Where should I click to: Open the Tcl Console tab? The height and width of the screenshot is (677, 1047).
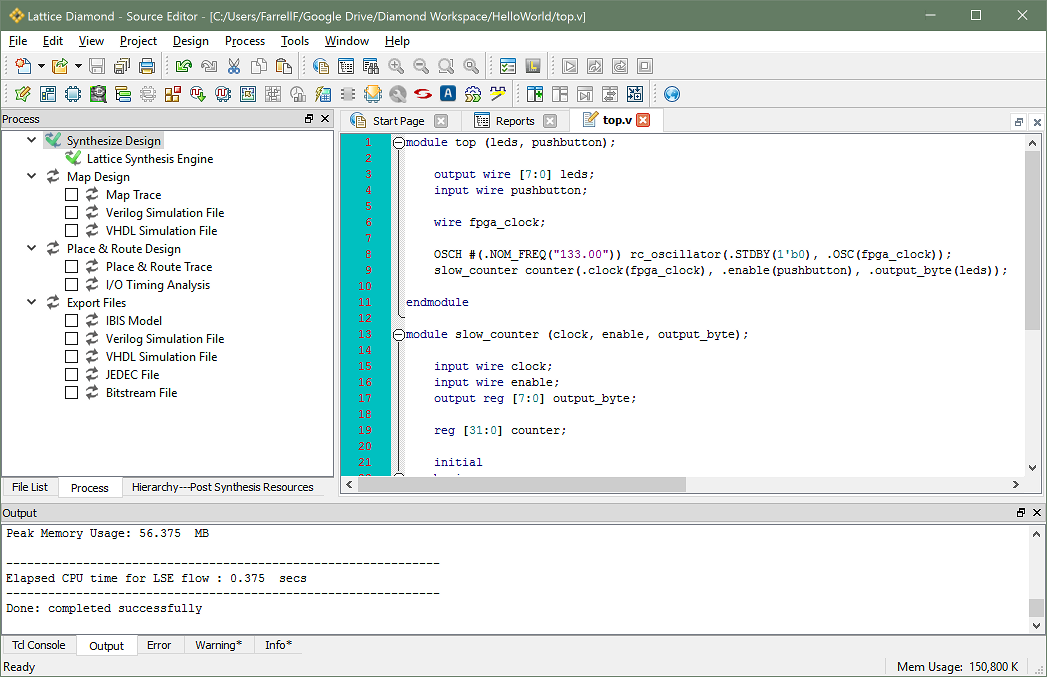(x=39, y=645)
